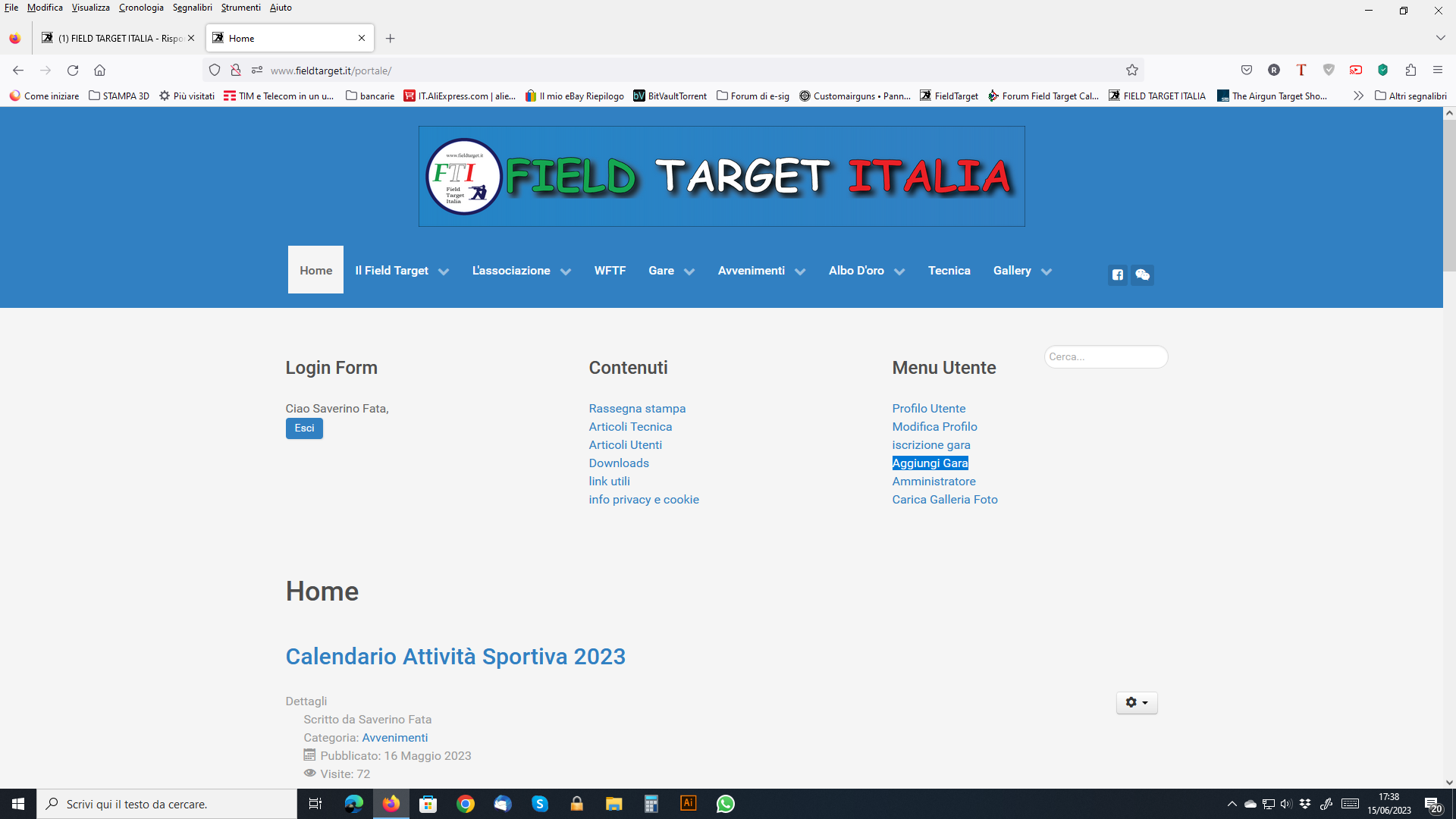Open the Strumenti menu

(x=241, y=8)
